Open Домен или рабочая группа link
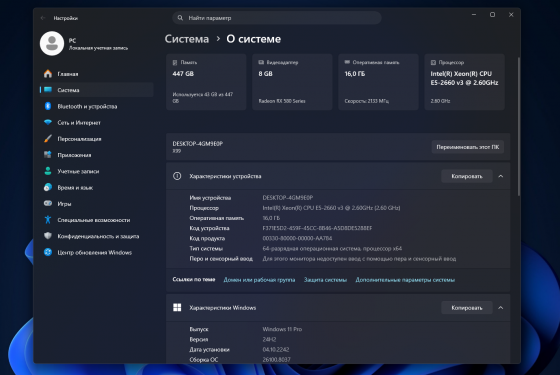This screenshot has height=375, width=560. pyautogui.click(x=259, y=280)
